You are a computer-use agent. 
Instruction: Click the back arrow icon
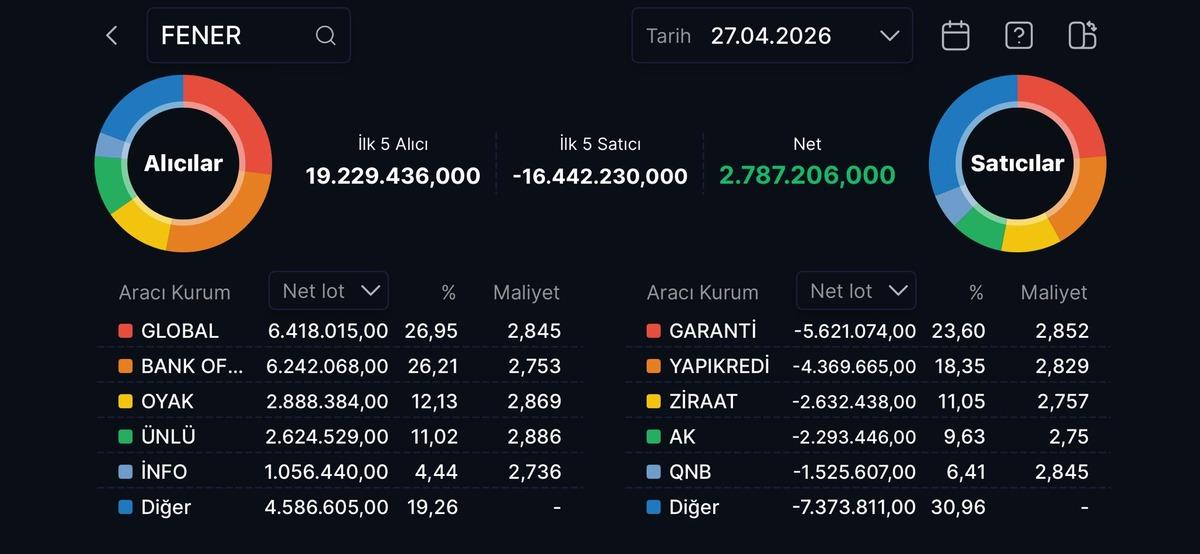click(x=111, y=36)
